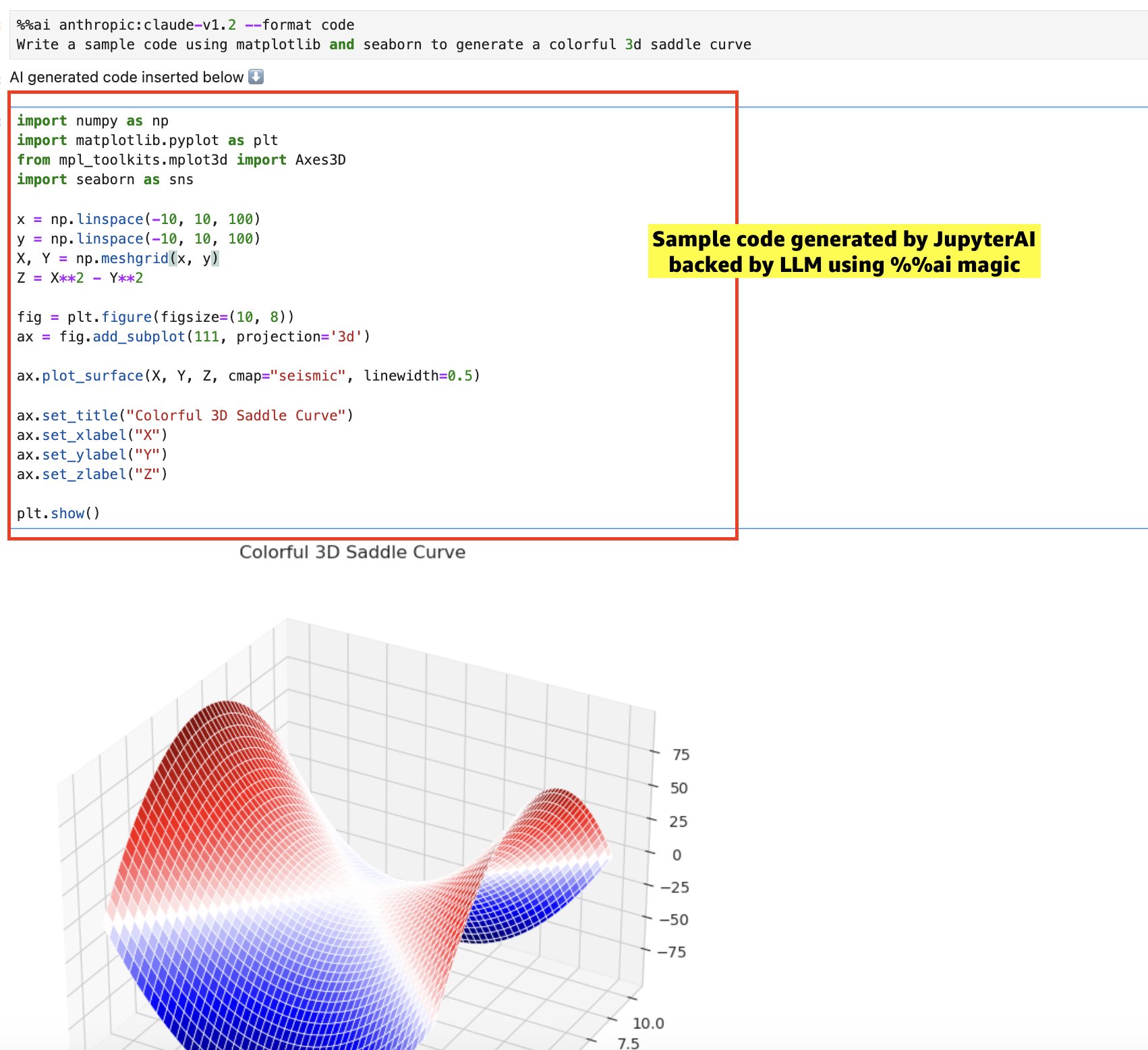Click the 'ax.plot_surface' line with cmap seismic

point(248,376)
